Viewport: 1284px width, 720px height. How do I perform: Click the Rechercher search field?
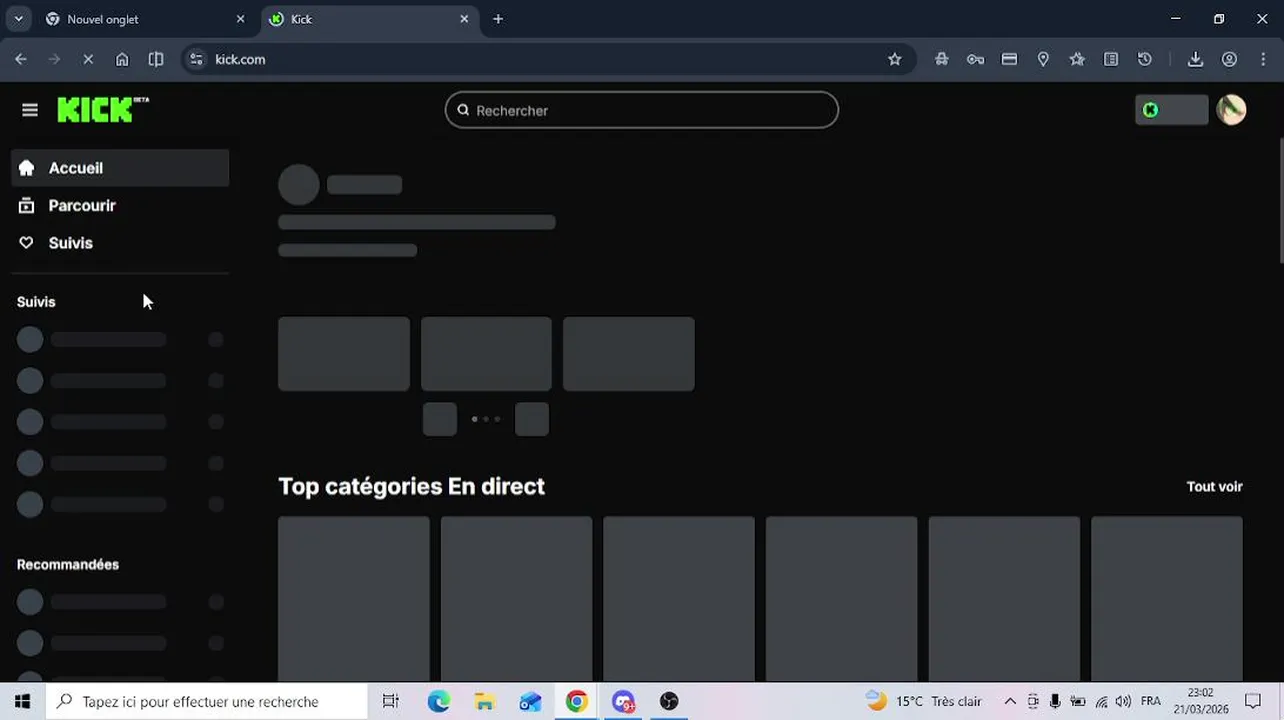pyautogui.click(x=641, y=110)
